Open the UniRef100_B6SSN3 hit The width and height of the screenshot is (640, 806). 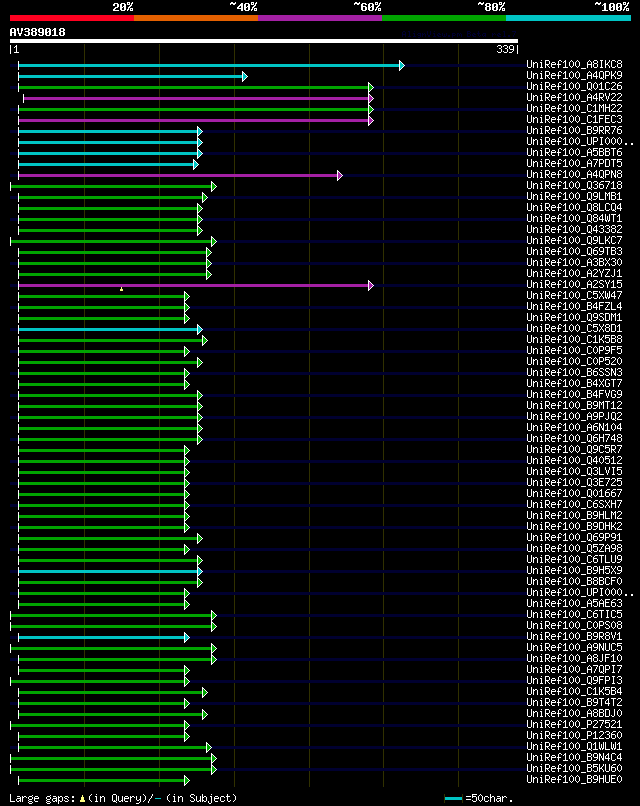(x=574, y=373)
